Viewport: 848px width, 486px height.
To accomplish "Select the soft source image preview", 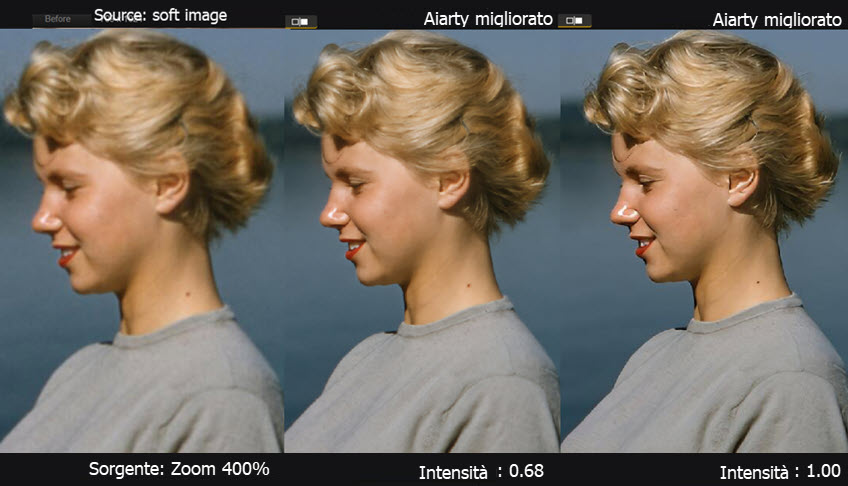I will [142, 241].
